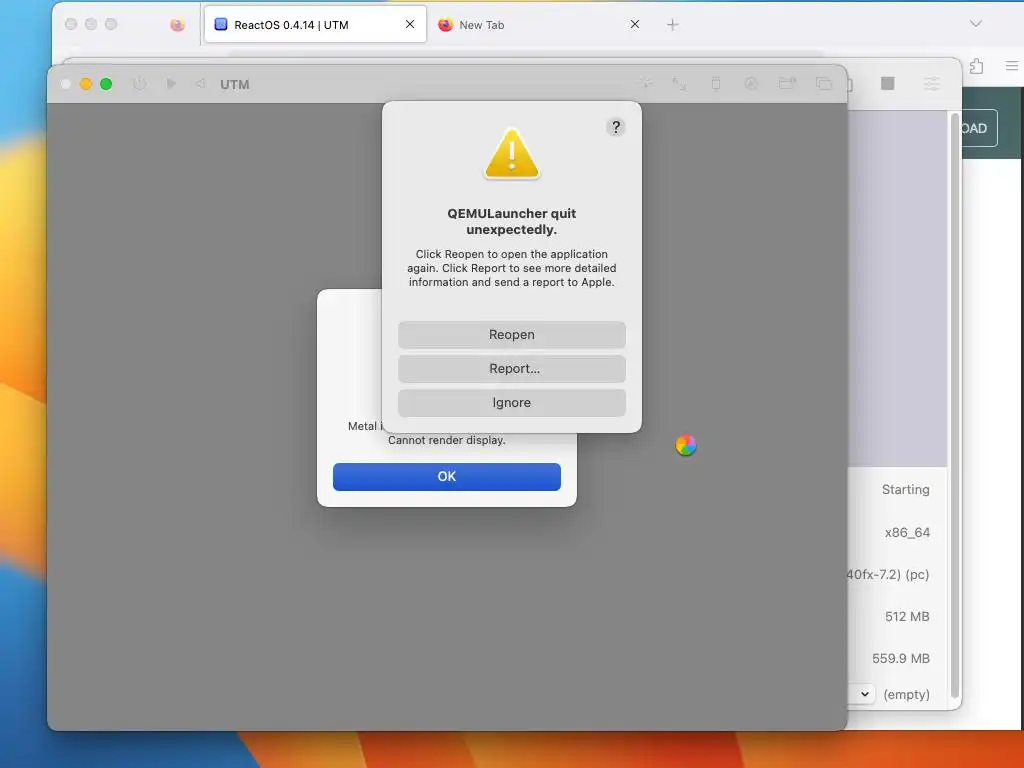This screenshot has width=1024, height=768.
Task: Click the UTM play/start icon
Action: click(x=171, y=84)
